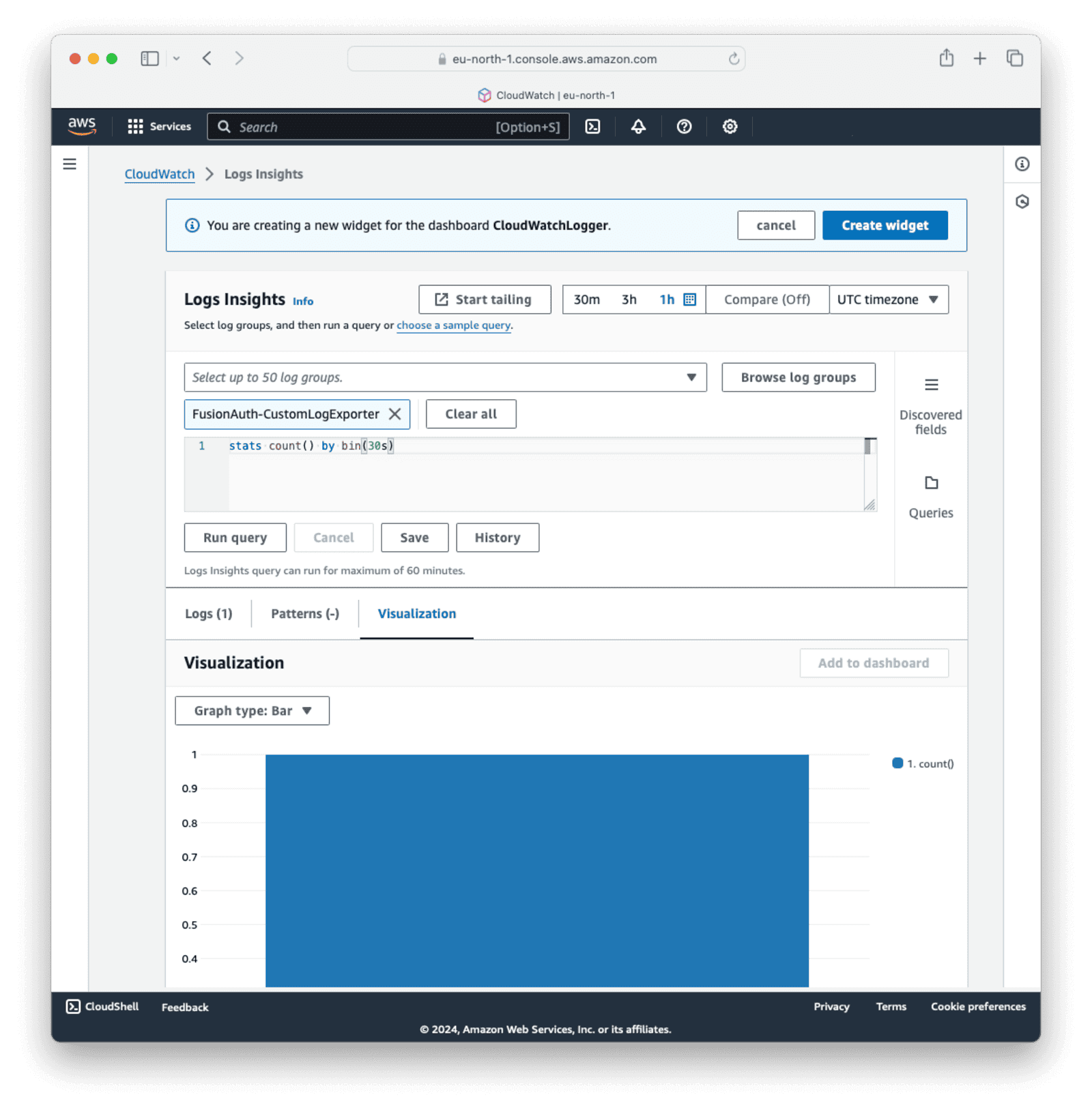Open a new browser tab
The height and width of the screenshot is (1110, 1092).
click(979, 59)
